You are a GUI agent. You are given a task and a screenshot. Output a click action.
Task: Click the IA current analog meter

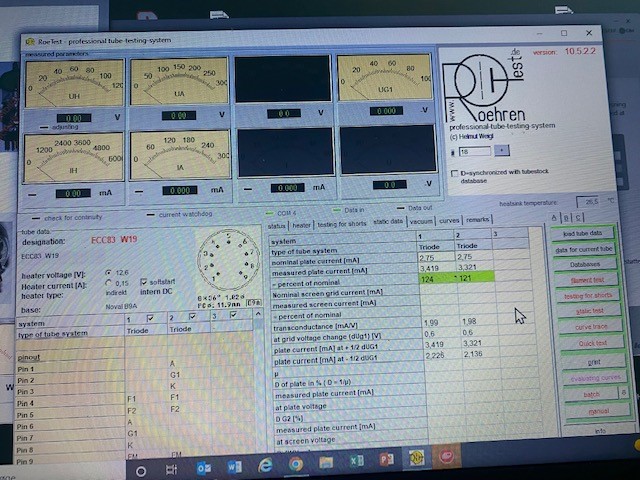[180, 155]
